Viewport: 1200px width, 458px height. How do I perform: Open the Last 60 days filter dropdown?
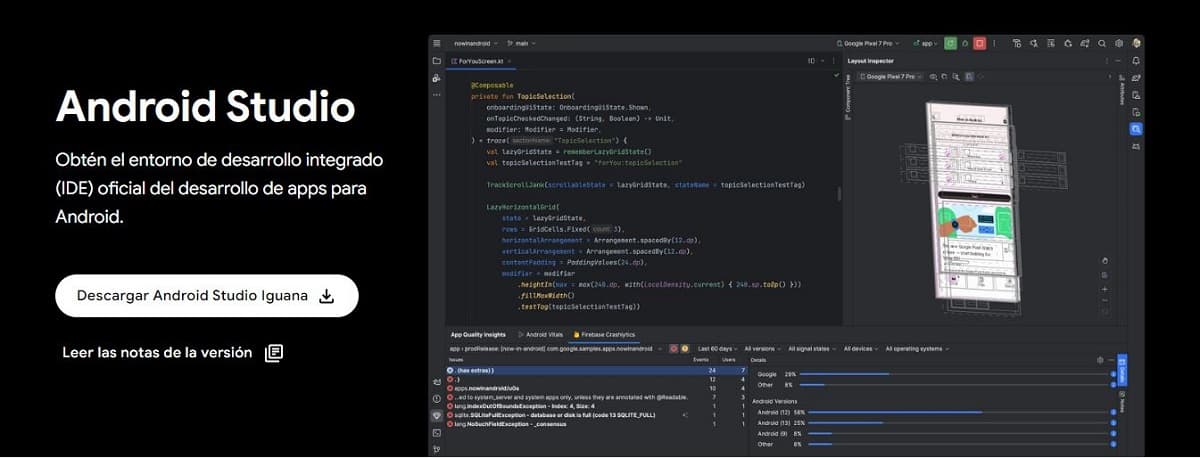[x=718, y=349]
